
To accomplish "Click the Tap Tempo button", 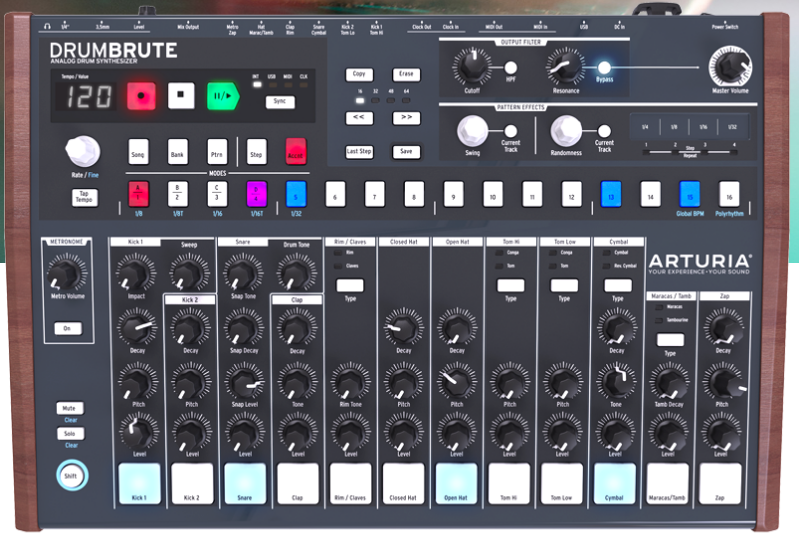I will click(85, 197).
